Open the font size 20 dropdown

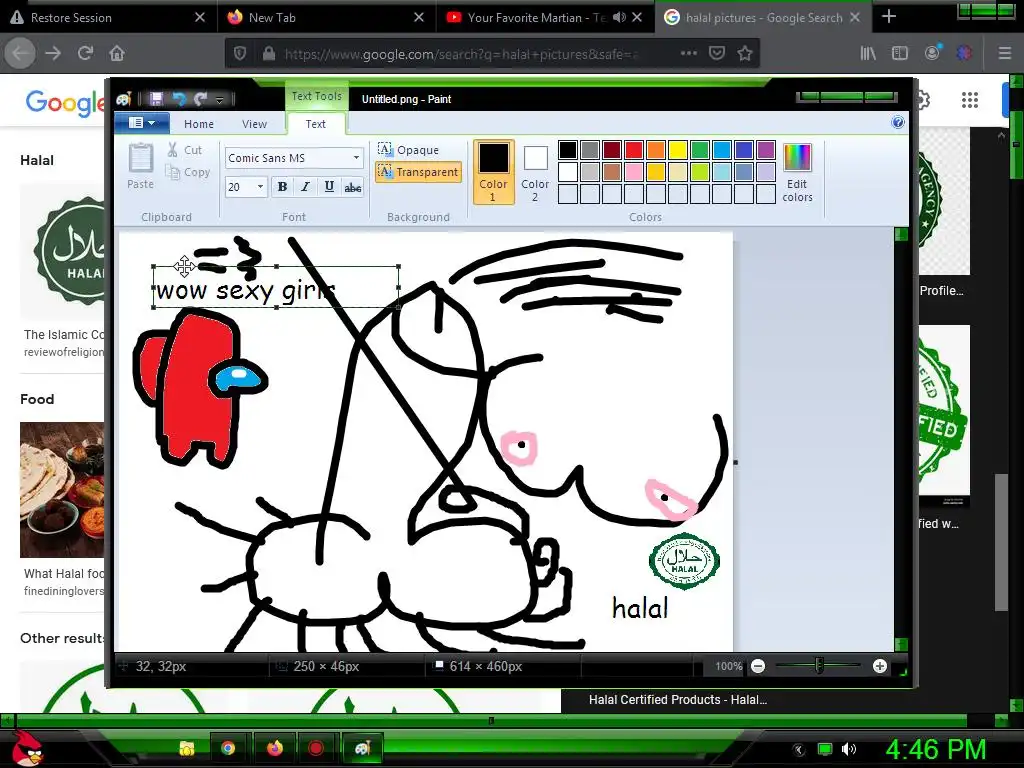pyautogui.click(x=260, y=187)
